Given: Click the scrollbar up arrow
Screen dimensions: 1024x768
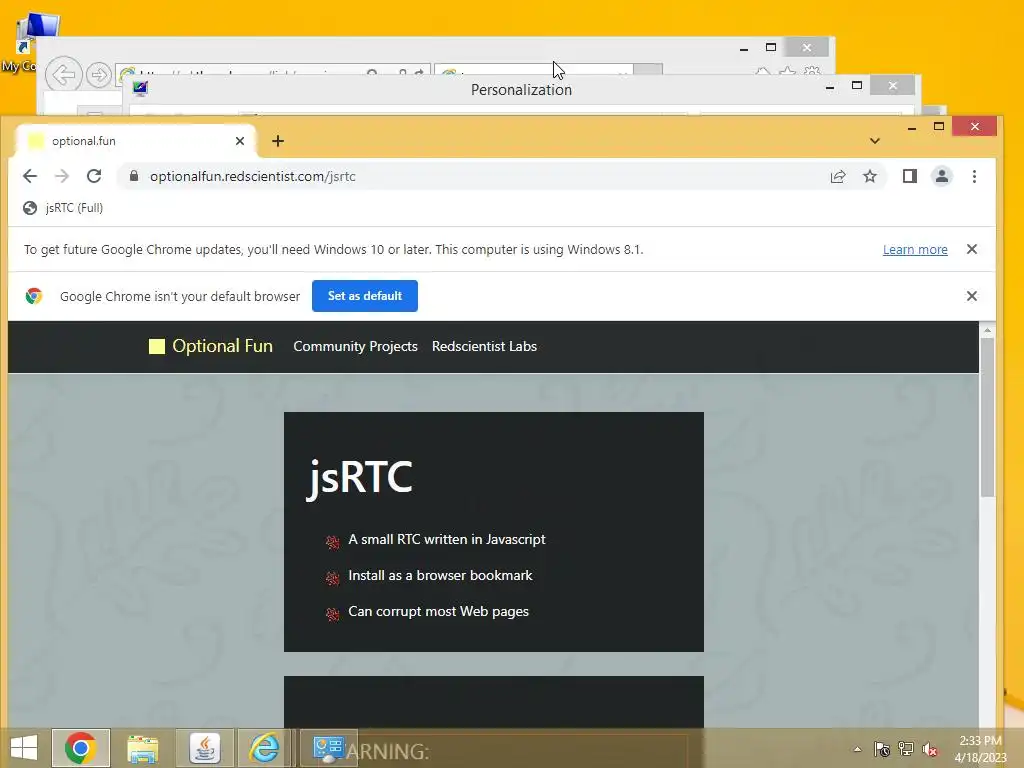Looking at the screenshot, I should pyautogui.click(x=987, y=330).
